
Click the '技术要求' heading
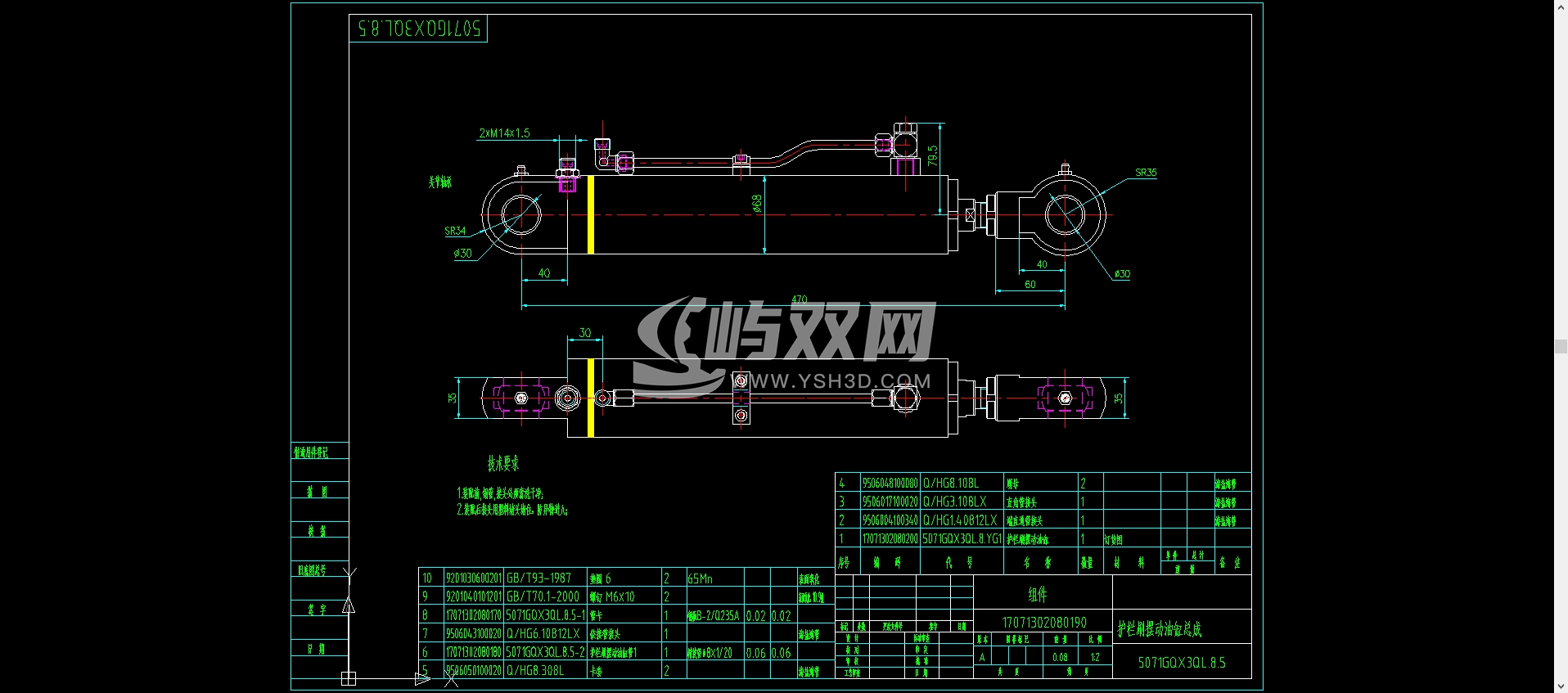pos(503,464)
